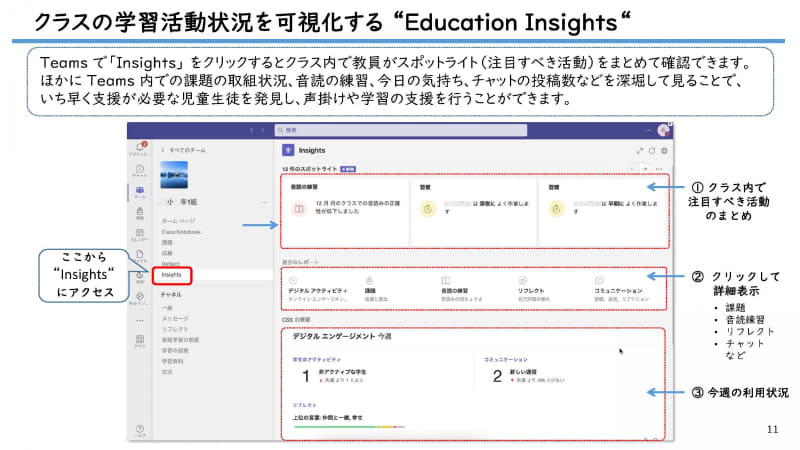Open the Activity bell icon in Teams rail

point(140,147)
